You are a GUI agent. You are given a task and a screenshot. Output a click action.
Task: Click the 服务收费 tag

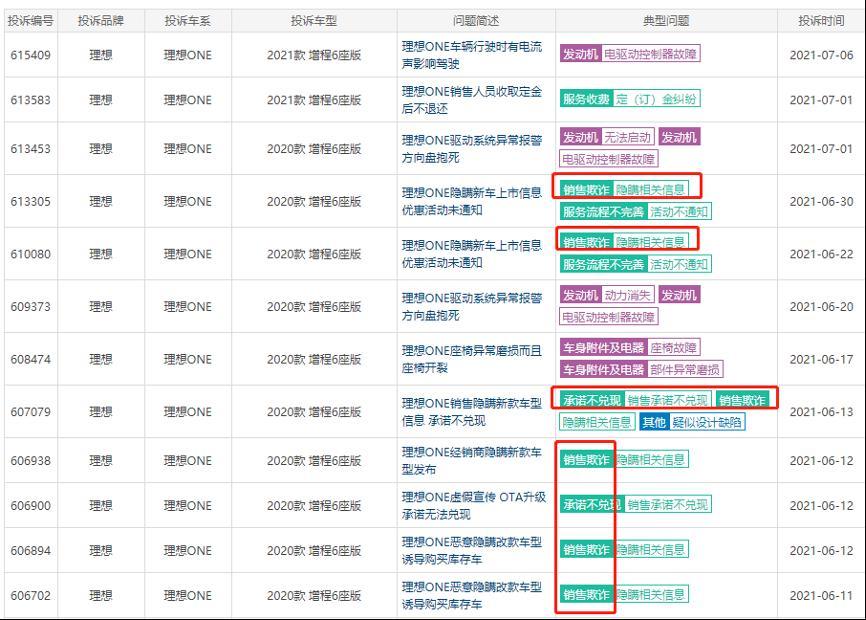586,99
